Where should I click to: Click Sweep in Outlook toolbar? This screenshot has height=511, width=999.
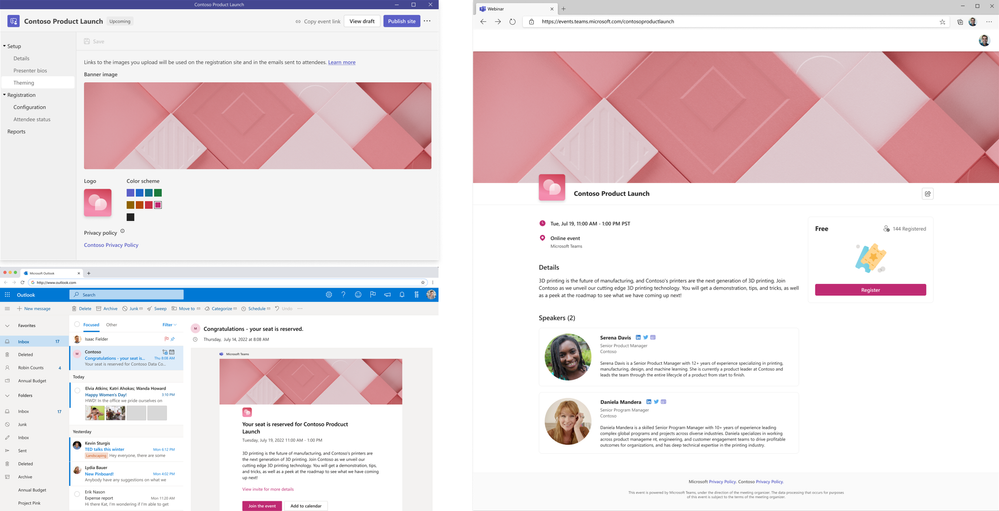click(x=157, y=308)
